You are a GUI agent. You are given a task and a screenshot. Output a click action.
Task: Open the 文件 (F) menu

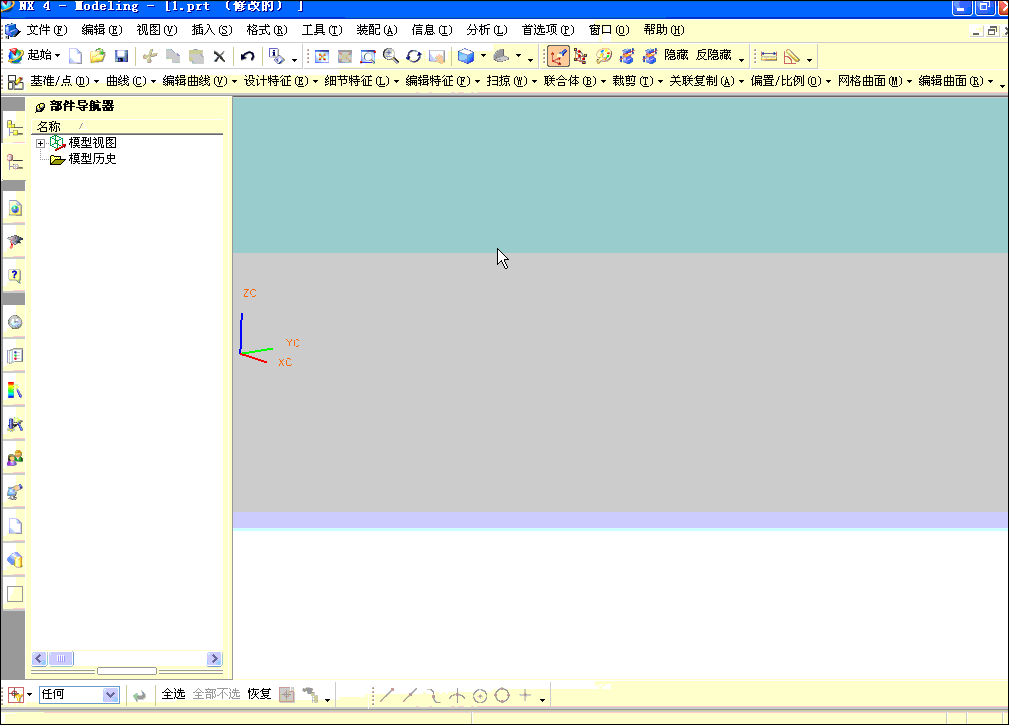pyautogui.click(x=46, y=30)
